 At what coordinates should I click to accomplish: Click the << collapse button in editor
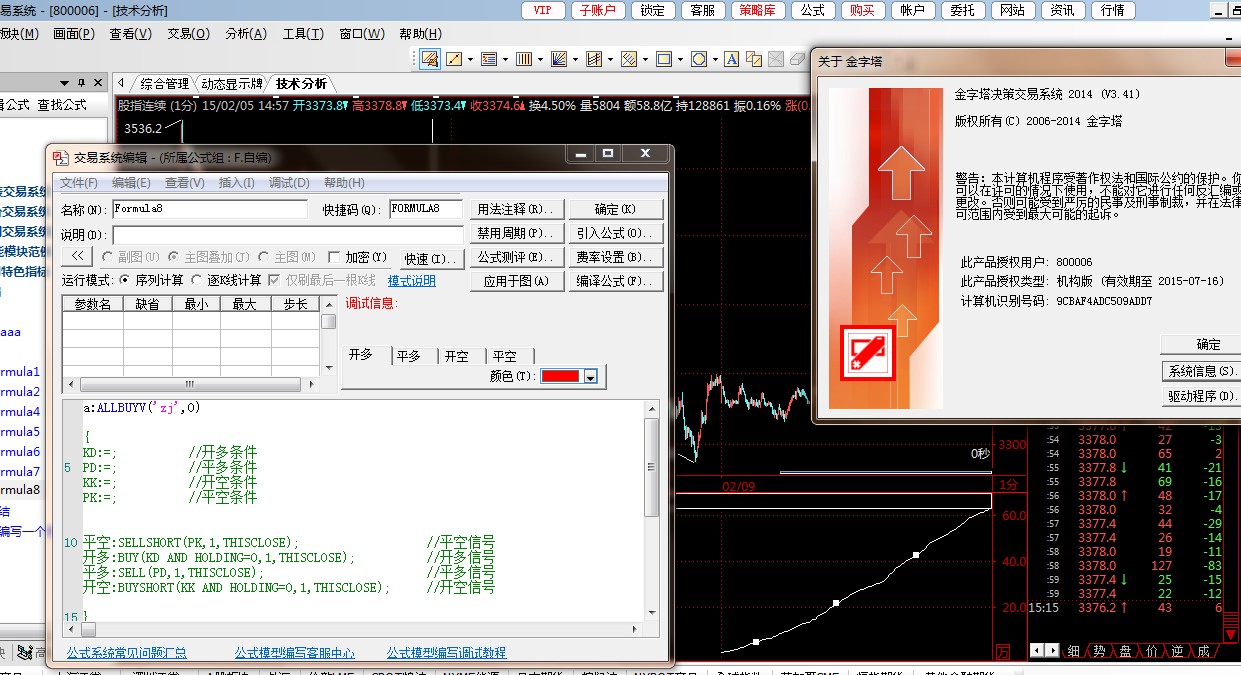pos(78,257)
